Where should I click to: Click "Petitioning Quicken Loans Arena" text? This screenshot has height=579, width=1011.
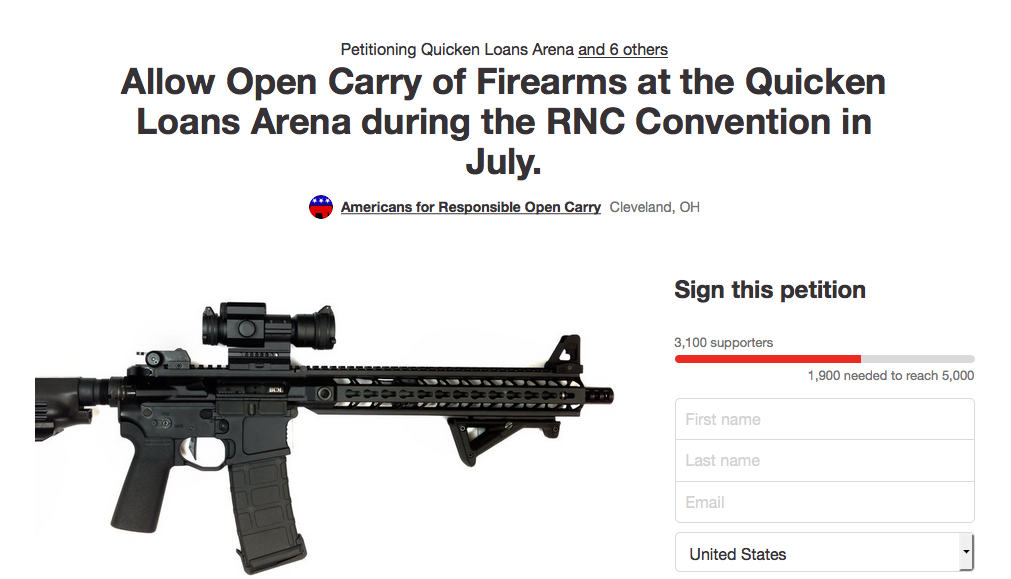(457, 49)
